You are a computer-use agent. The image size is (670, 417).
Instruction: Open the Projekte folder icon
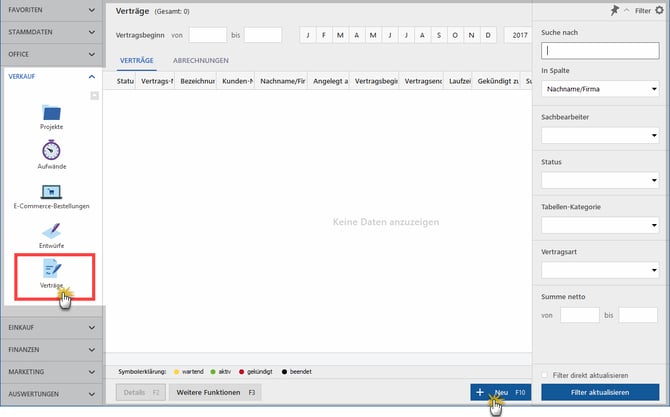point(52,112)
